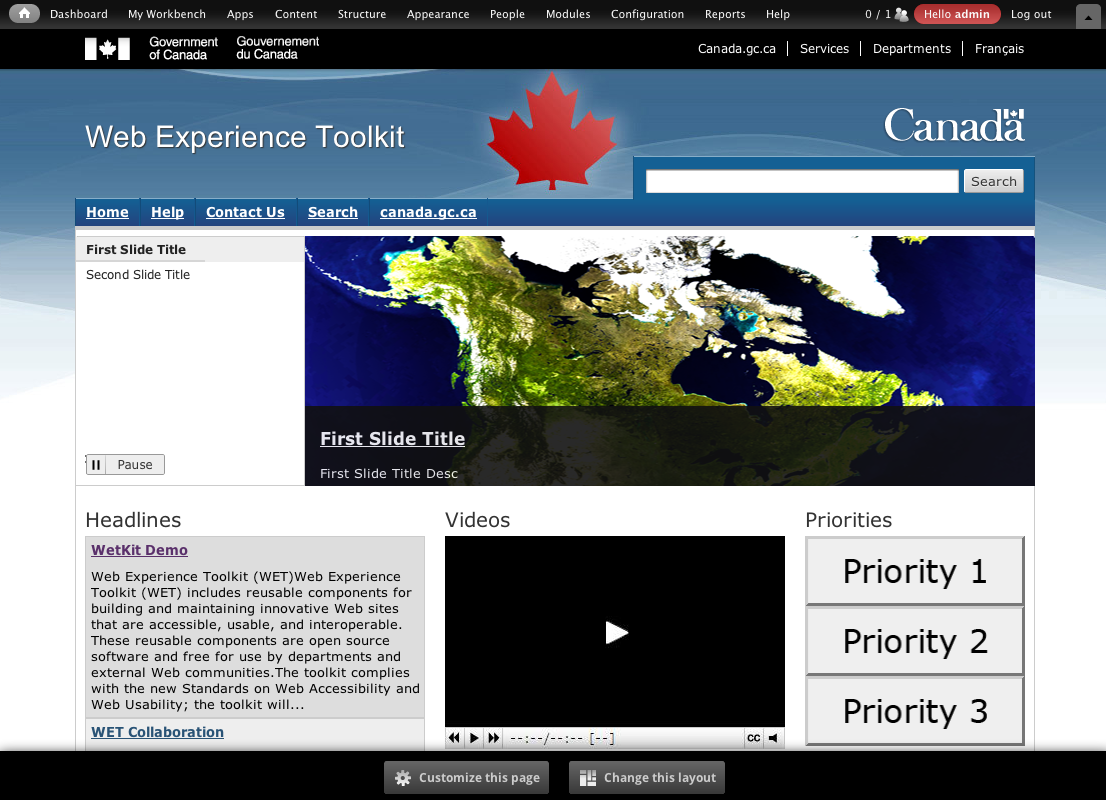This screenshot has height=800, width=1106.
Task: Open First Slide Title link on slide
Action: tap(392, 439)
